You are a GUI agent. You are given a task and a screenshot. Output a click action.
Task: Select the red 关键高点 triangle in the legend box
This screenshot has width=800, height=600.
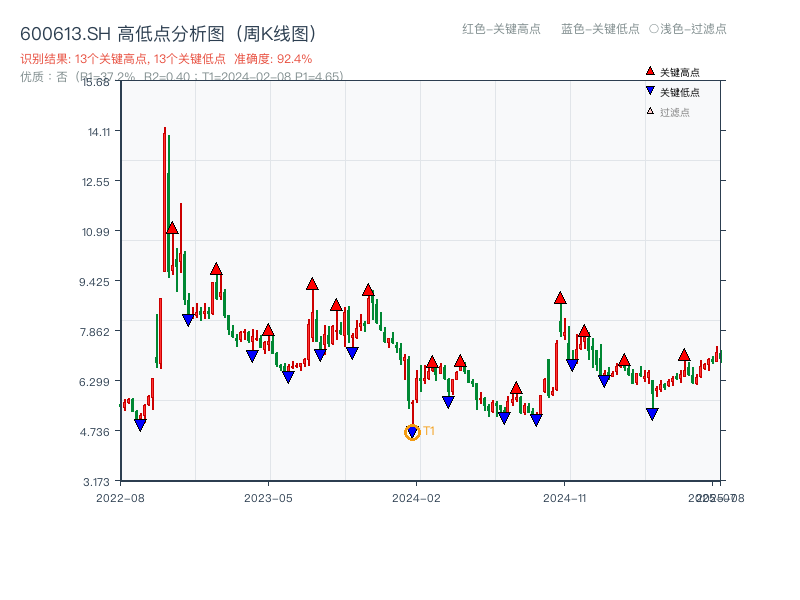tap(648, 71)
